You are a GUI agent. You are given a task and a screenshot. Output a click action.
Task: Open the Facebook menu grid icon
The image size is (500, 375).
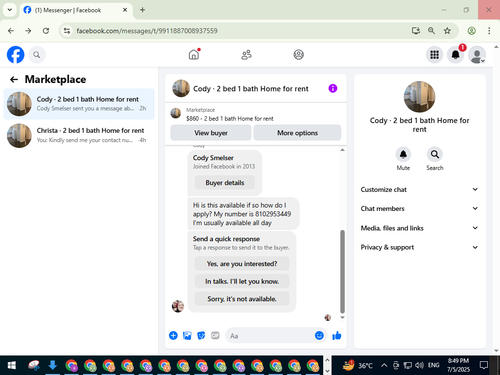(x=434, y=55)
